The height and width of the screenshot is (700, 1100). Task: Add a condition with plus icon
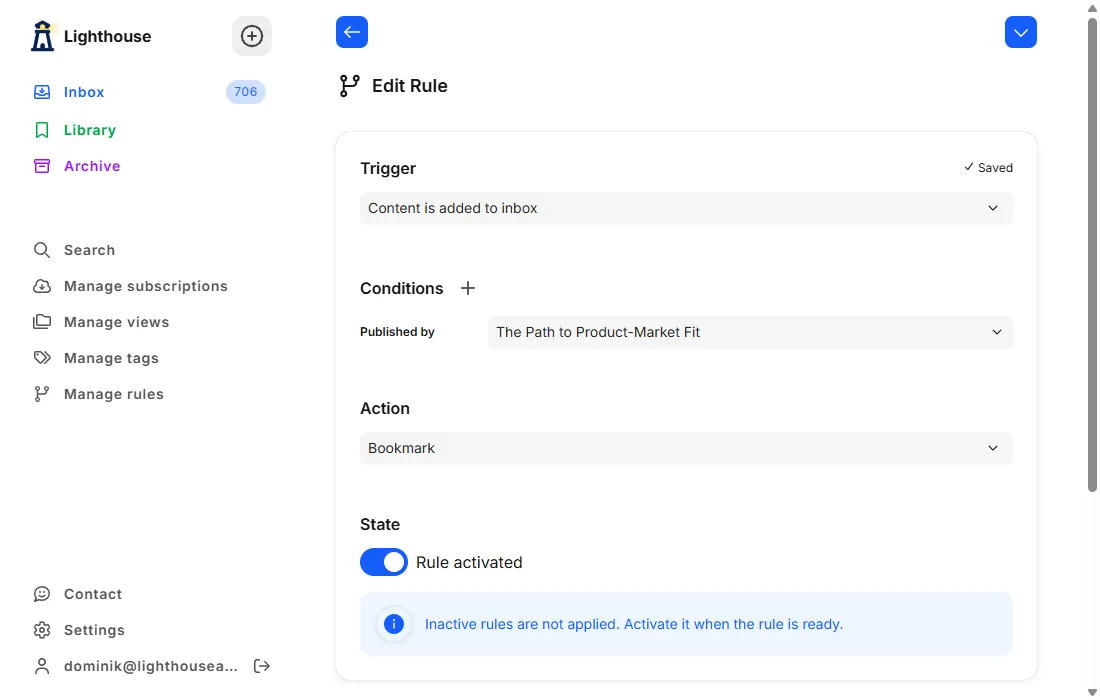click(x=468, y=288)
